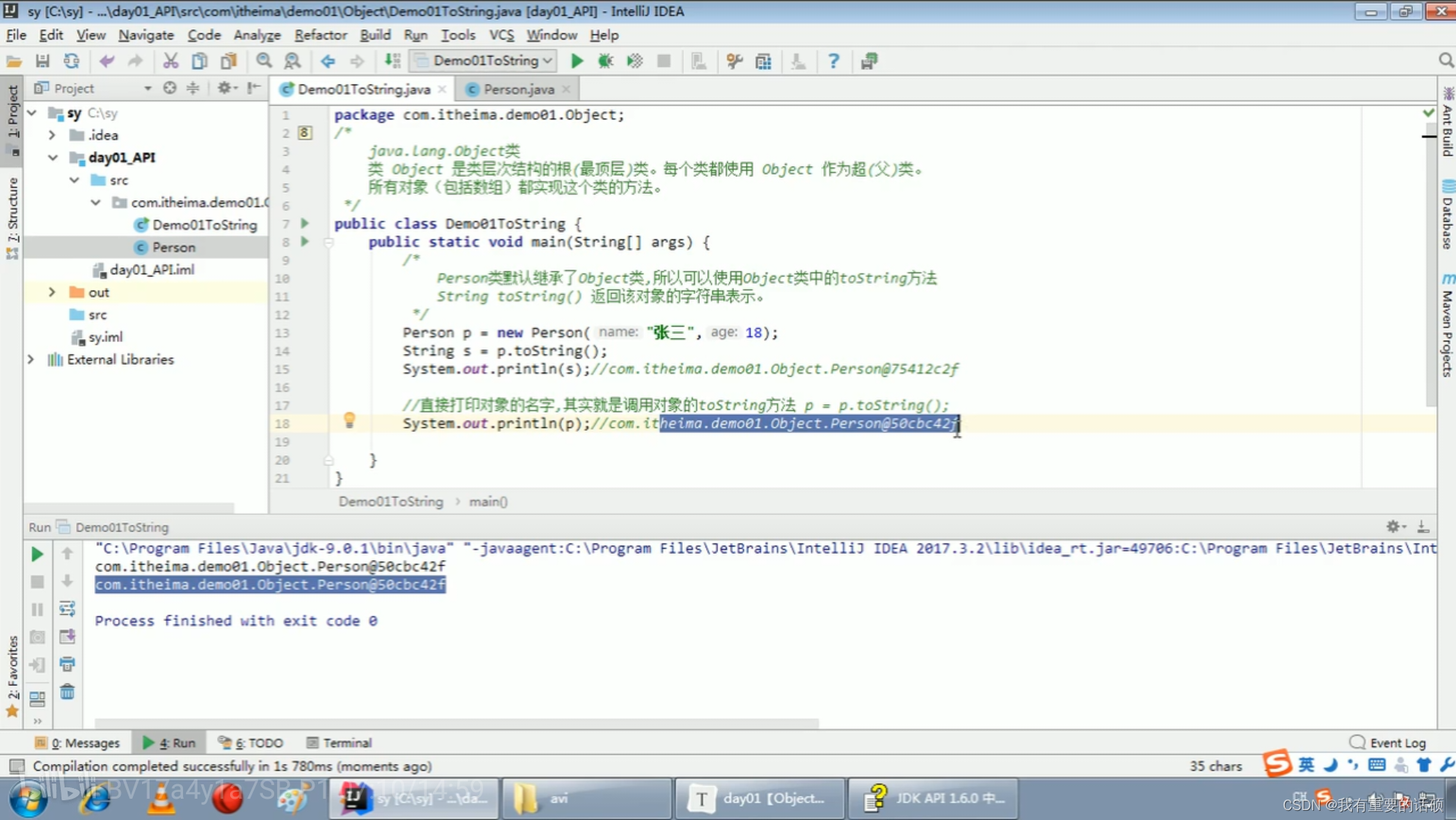Open the run configuration dropdown Demo01ToString
1456x820 pixels.
coord(483,61)
